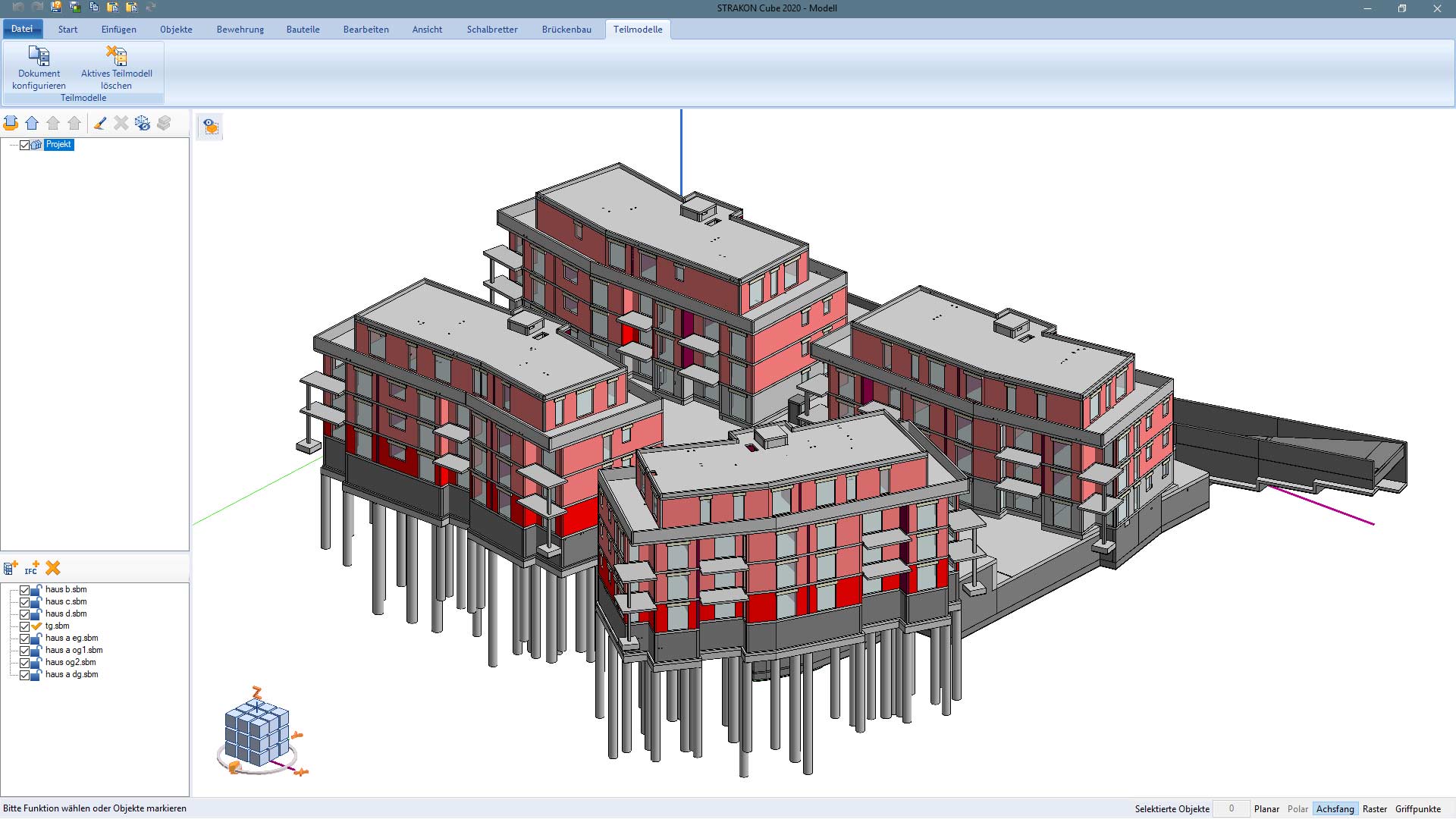Click Aktives Teilmodell löschen icon

click(x=116, y=56)
